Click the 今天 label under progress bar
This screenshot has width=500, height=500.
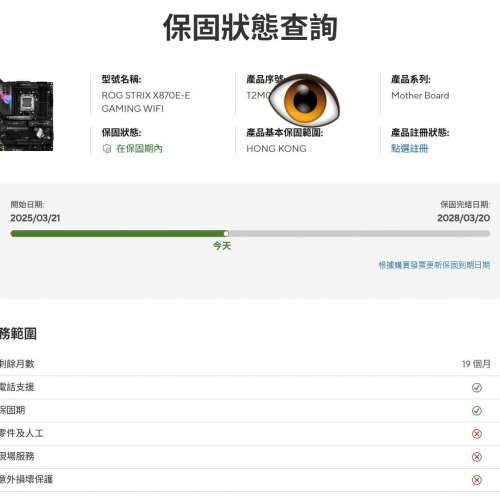[222, 246]
